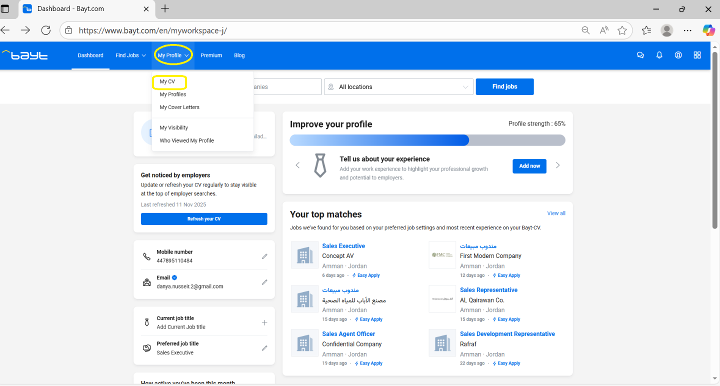The image size is (720, 386).
Task: Click the language globe icon
Action: [x=678, y=55]
